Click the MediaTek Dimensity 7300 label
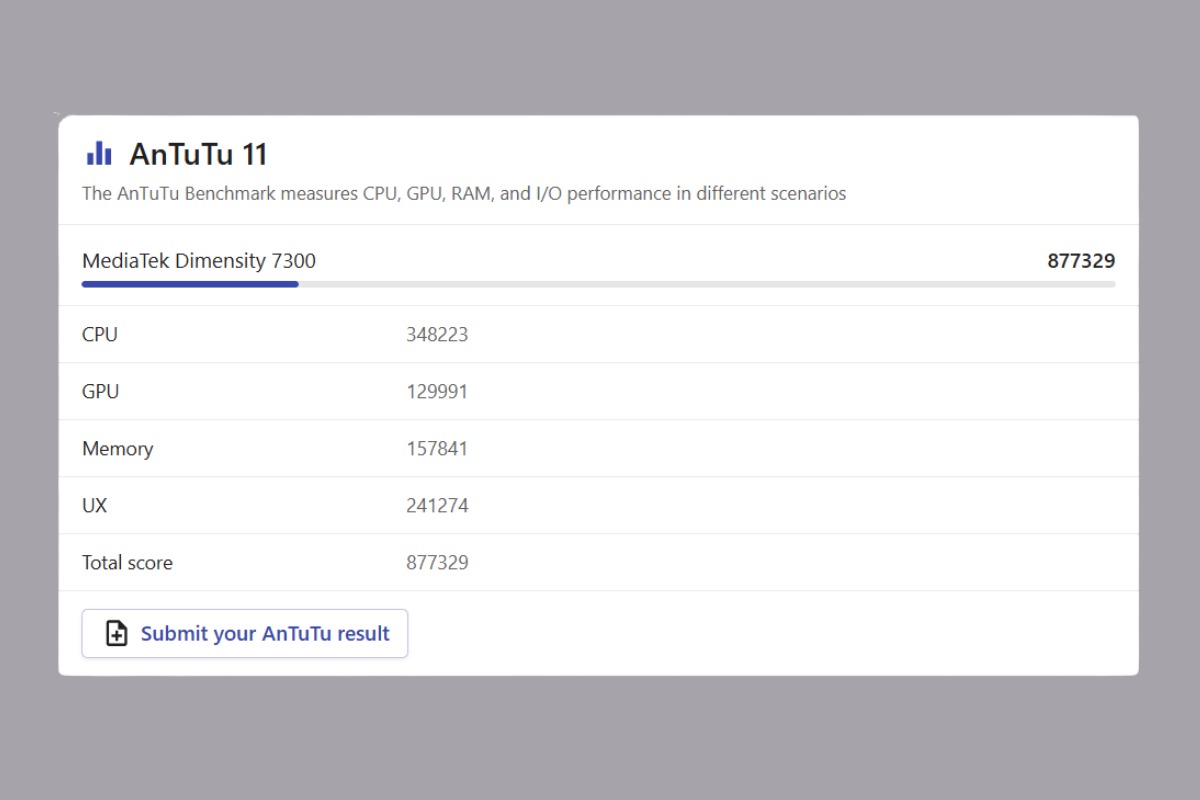This screenshot has height=800, width=1200. tap(199, 261)
